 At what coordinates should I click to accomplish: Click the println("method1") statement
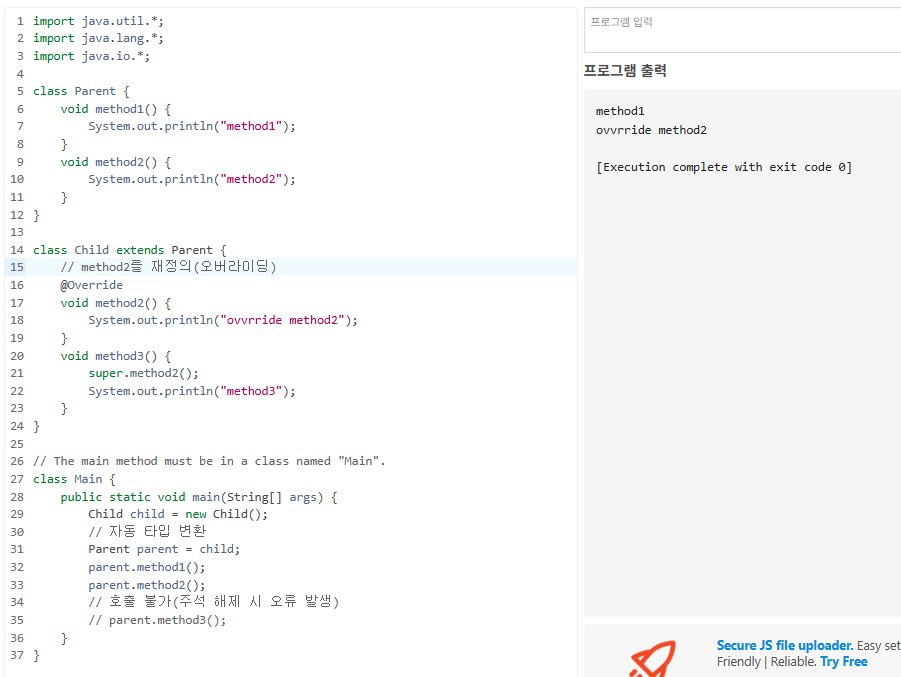pos(192,126)
